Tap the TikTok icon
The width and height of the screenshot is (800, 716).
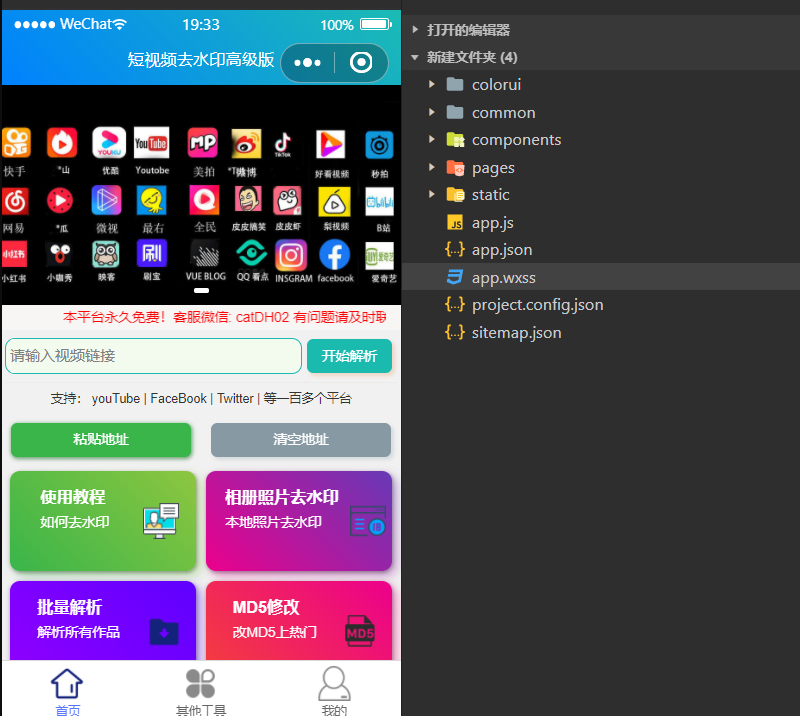tap(283, 144)
